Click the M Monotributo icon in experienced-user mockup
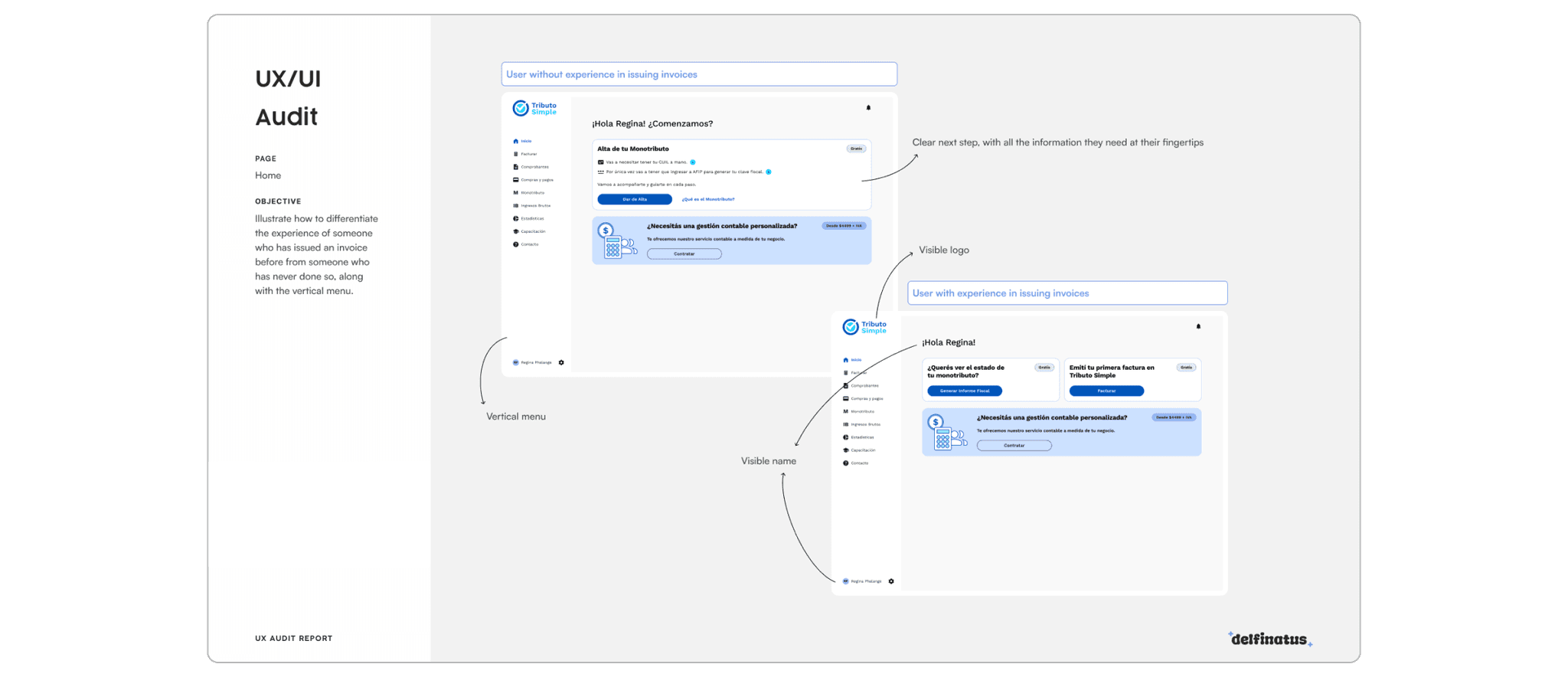Image resolution: width=1568 pixels, height=677 pixels. click(x=845, y=411)
